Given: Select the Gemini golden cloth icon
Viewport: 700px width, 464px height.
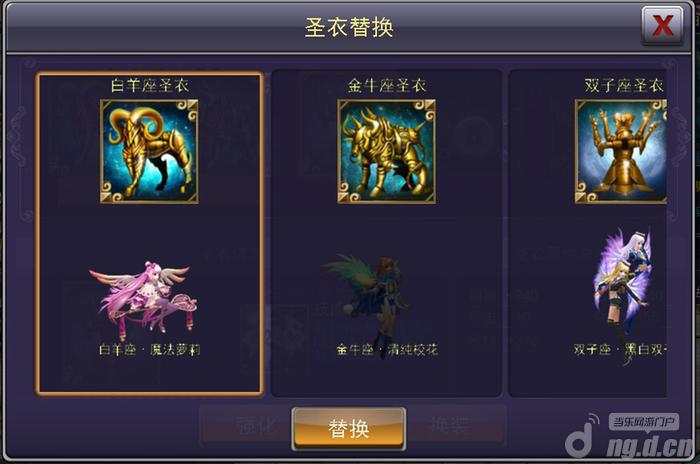Looking at the screenshot, I should click(x=621, y=151).
